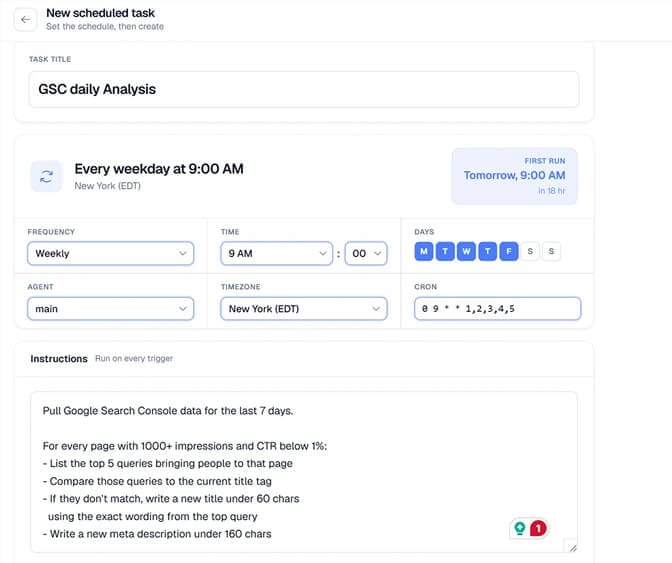
Task: Click the 'New York (EDT)' text under heading
Action: point(108,186)
